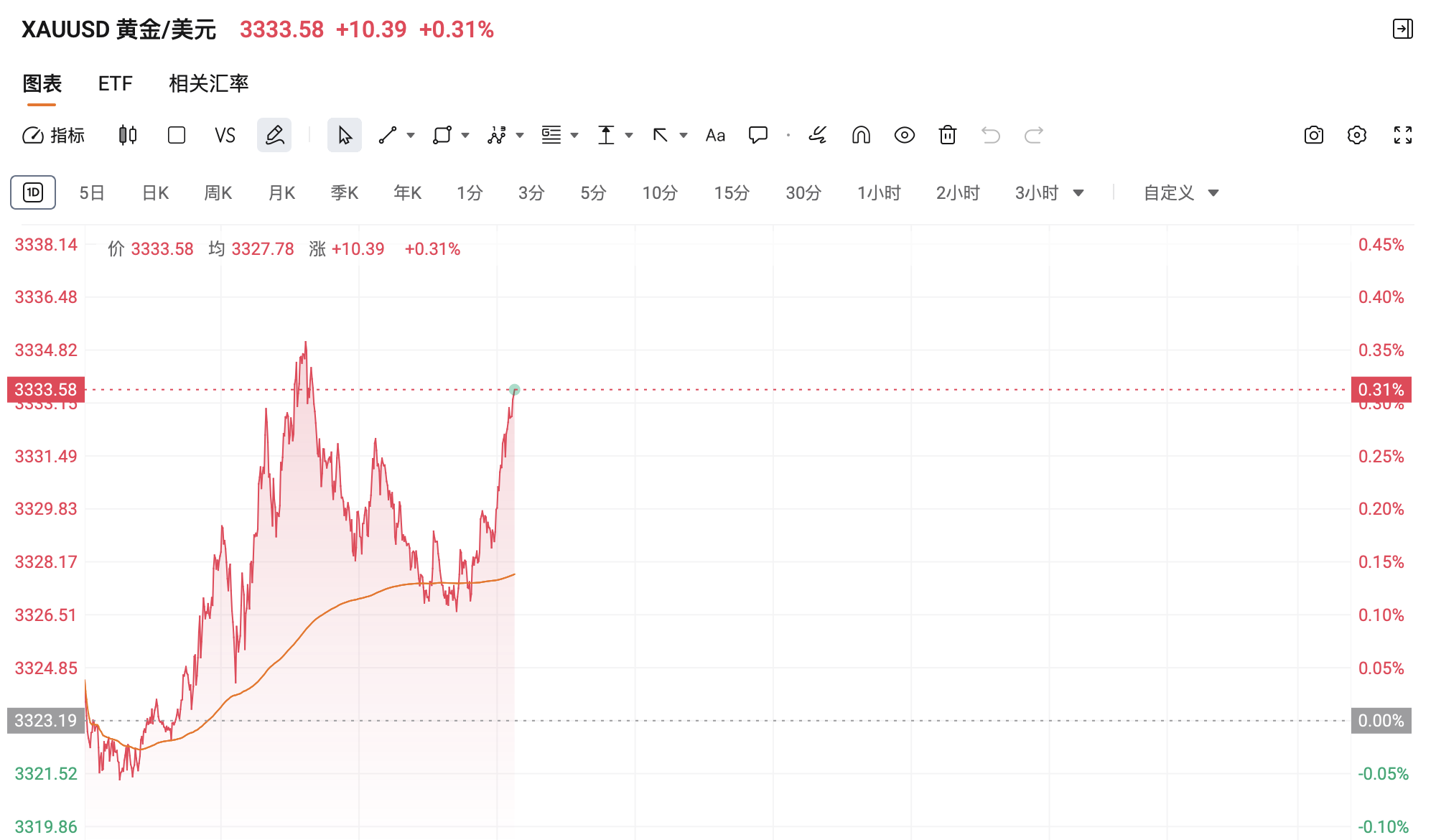Click the Aa text annotation tool
Viewport: 1436px width, 840px height.
click(x=715, y=135)
